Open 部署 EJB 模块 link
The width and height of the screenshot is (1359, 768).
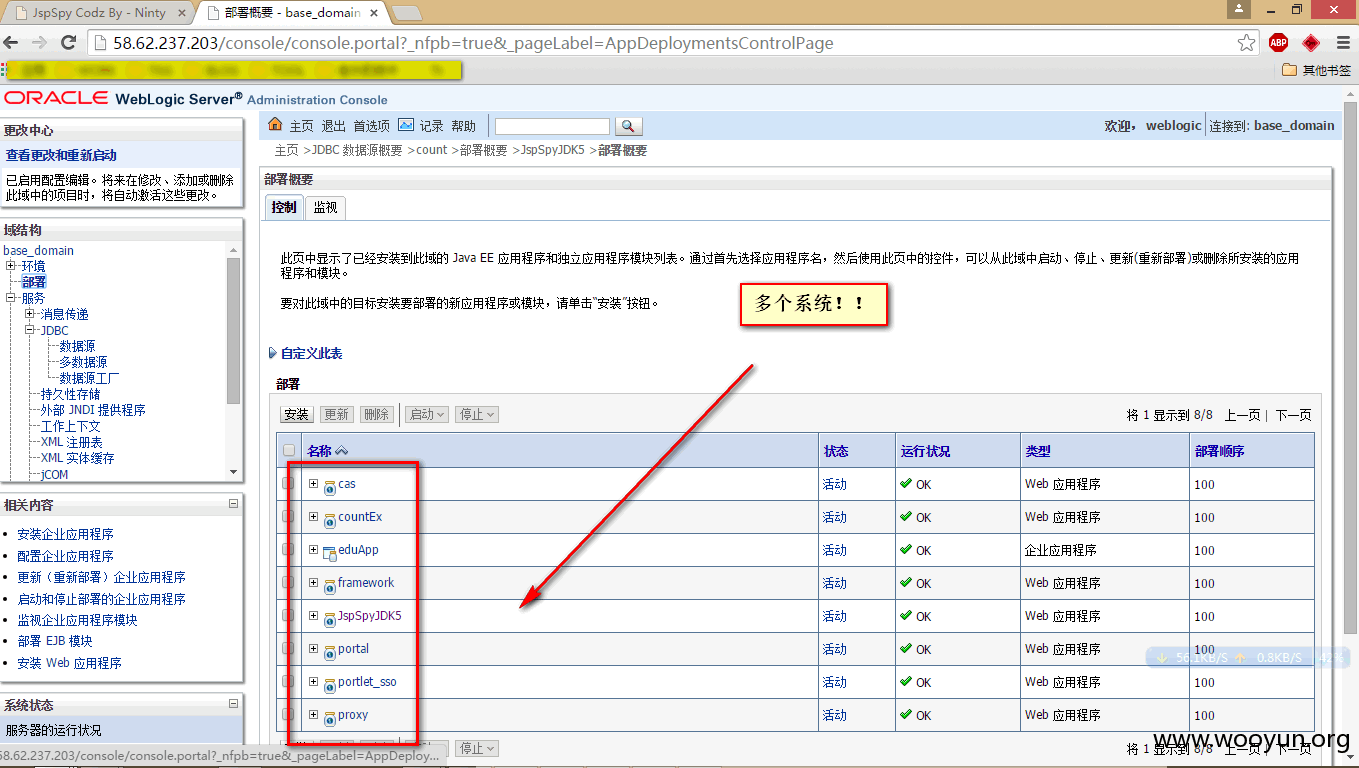pyautogui.click(x=54, y=641)
